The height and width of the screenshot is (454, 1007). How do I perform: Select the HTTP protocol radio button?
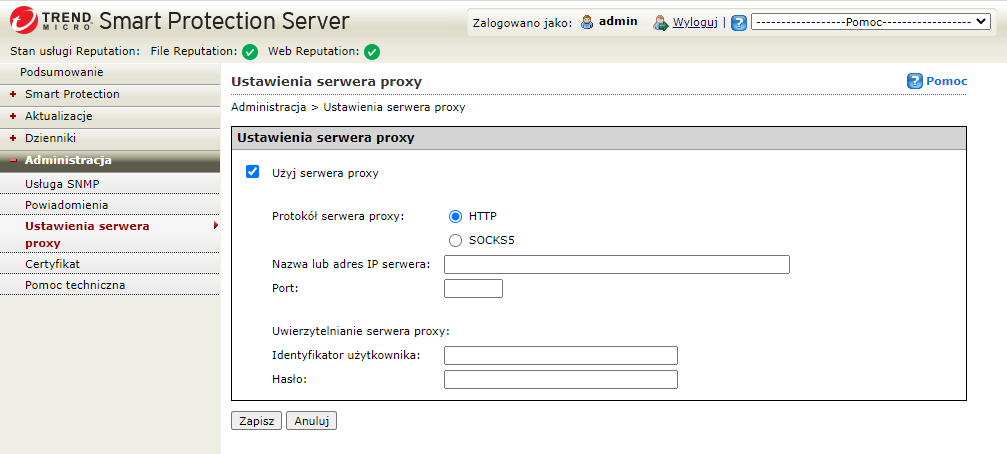tap(456, 216)
